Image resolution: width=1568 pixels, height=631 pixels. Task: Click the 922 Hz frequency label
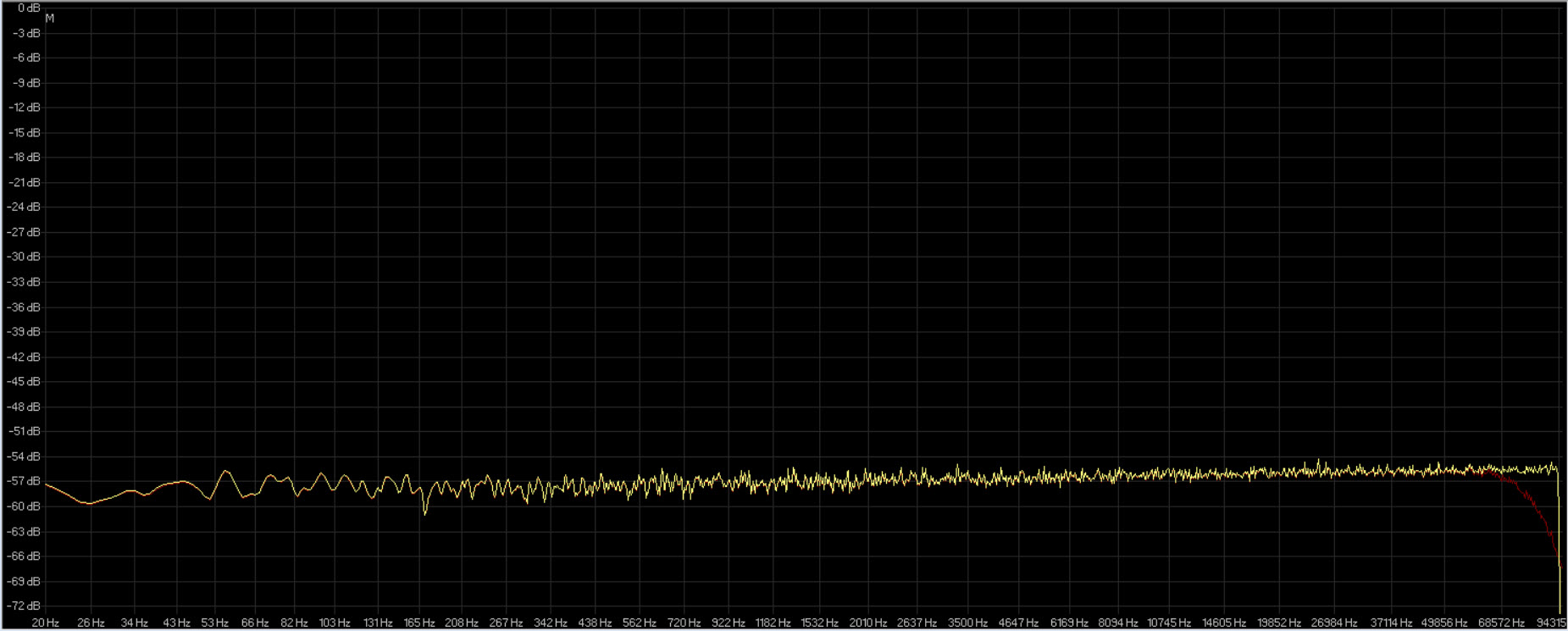[x=729, y=623]
